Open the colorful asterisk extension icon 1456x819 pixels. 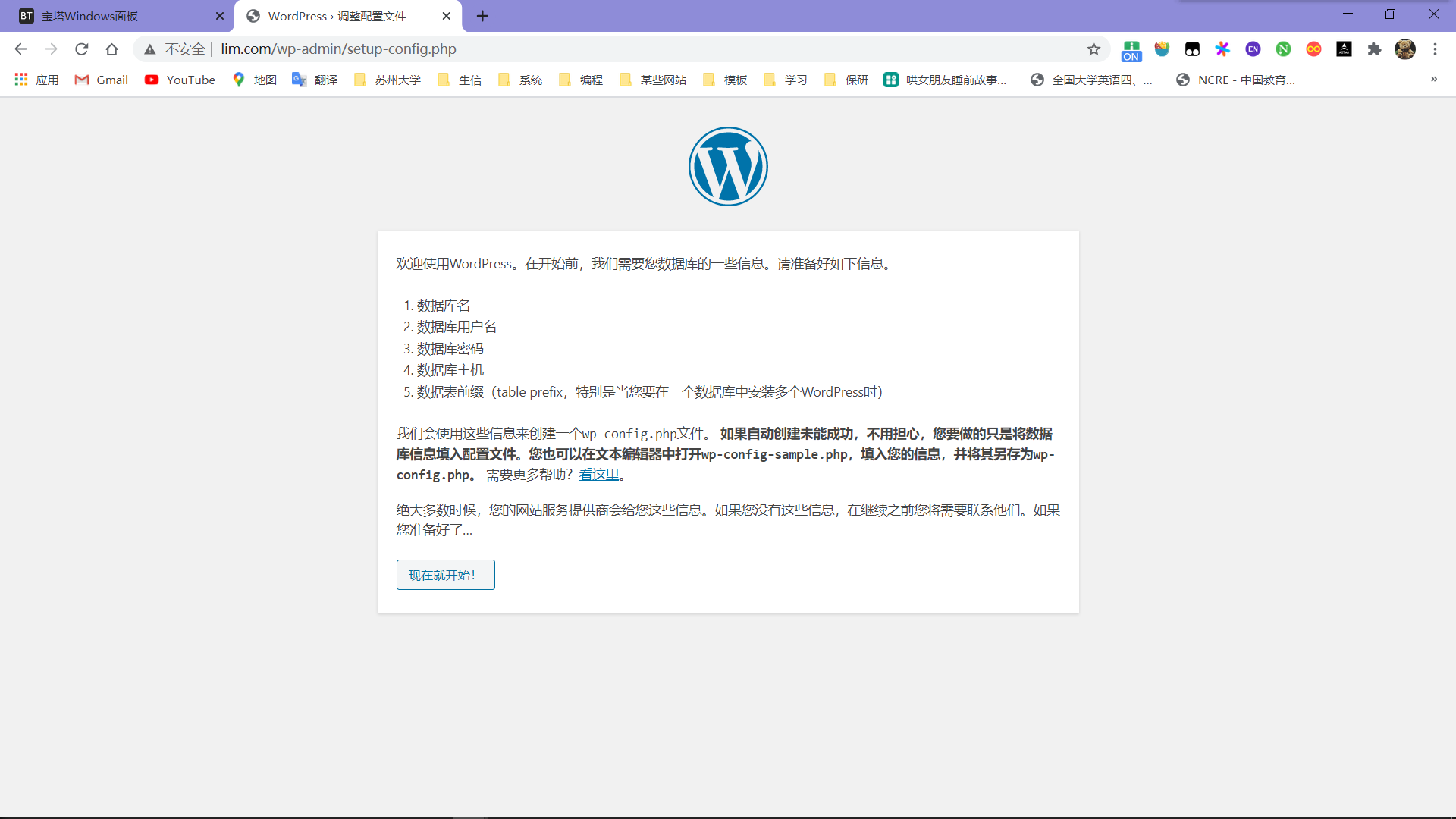1222,49
